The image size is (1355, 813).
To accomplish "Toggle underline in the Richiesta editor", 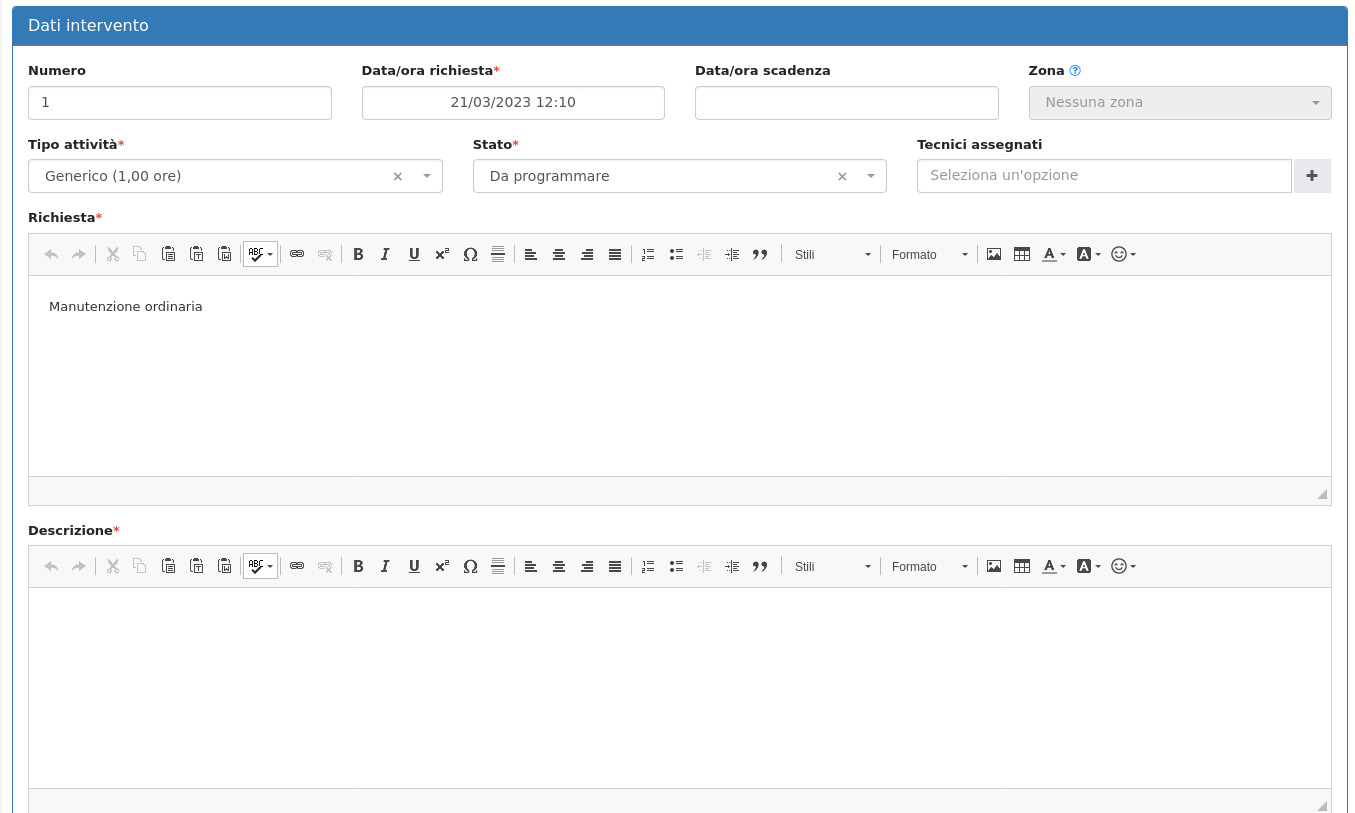I will [x=414, y=255].
